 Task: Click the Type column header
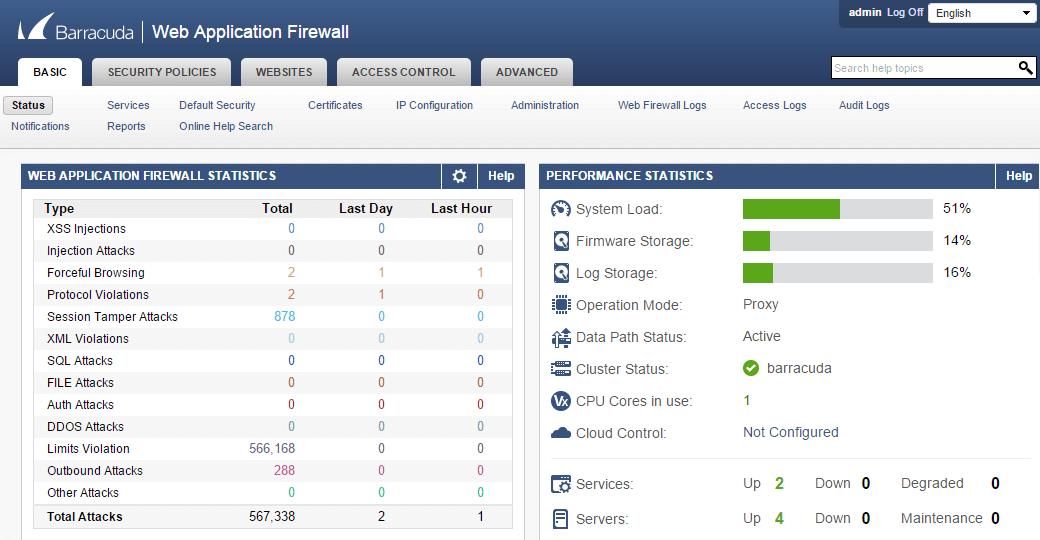(x=59, y=208)
